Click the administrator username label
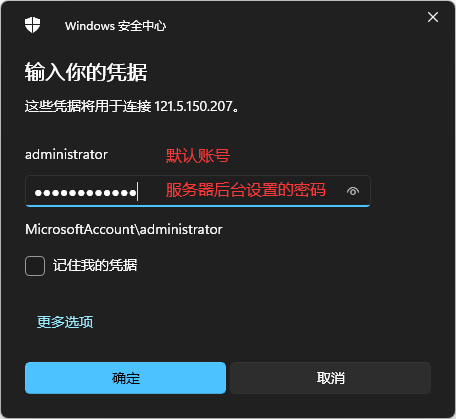This screenshot has height=419, width=456. [66, 155]
